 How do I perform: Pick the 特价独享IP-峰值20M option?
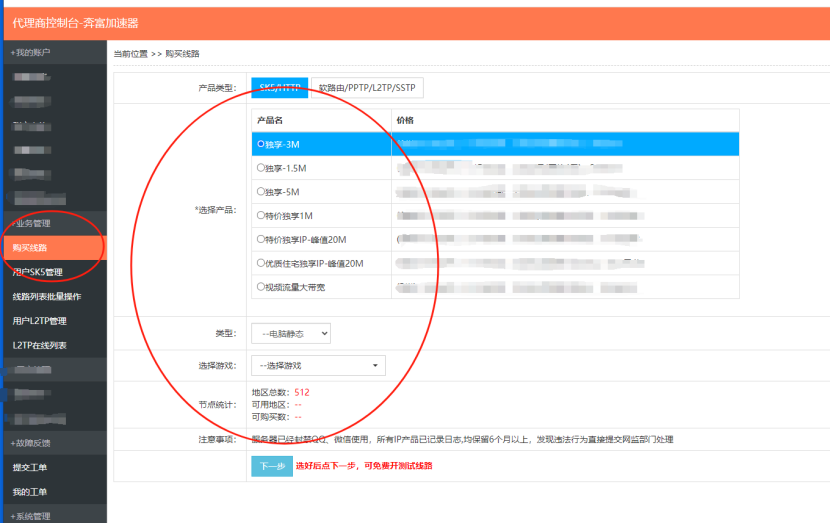(261, 239)
